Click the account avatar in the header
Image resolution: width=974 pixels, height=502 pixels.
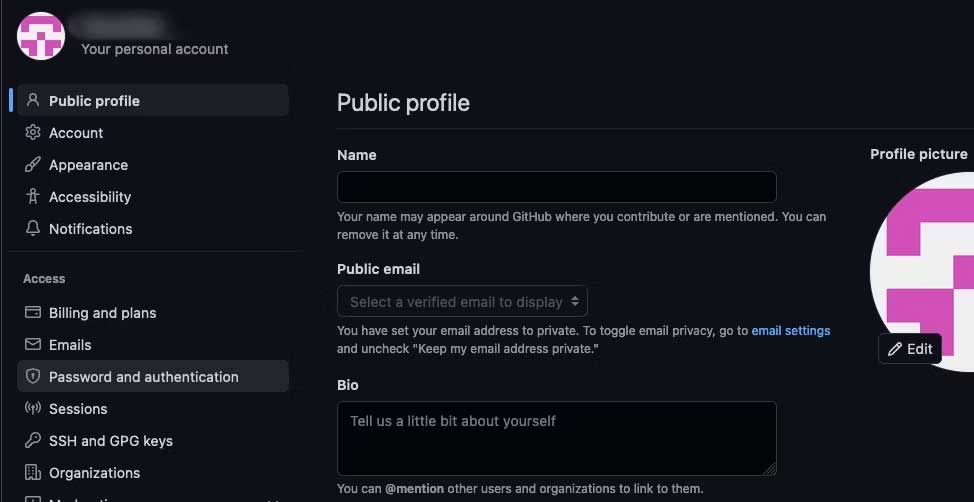point(41,36)
